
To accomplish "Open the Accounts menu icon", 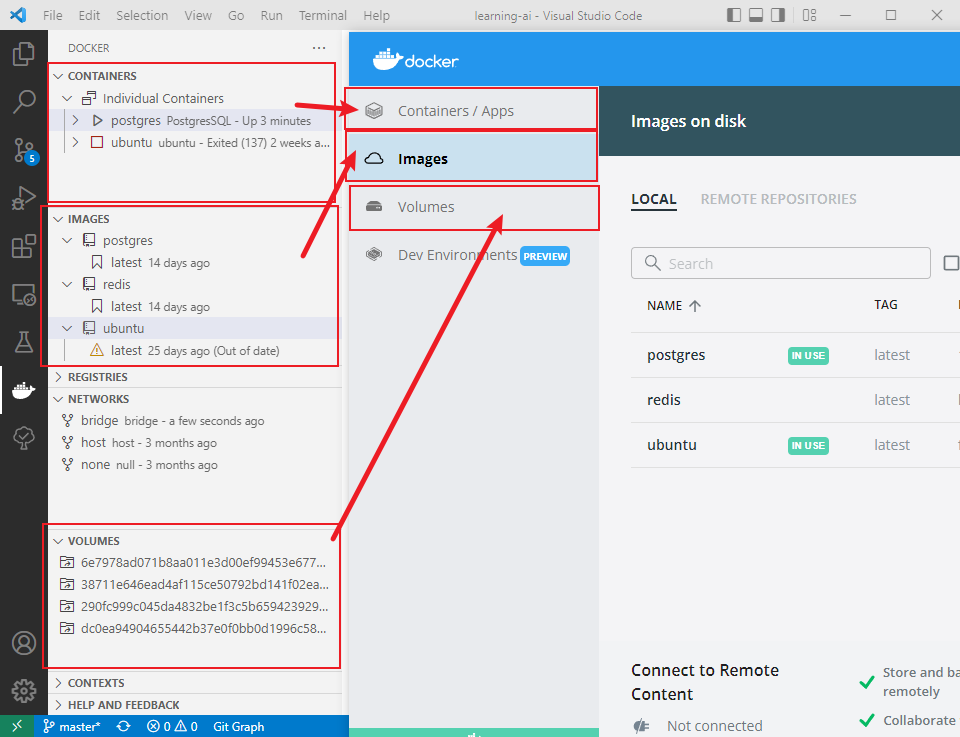I will (23, 643).
